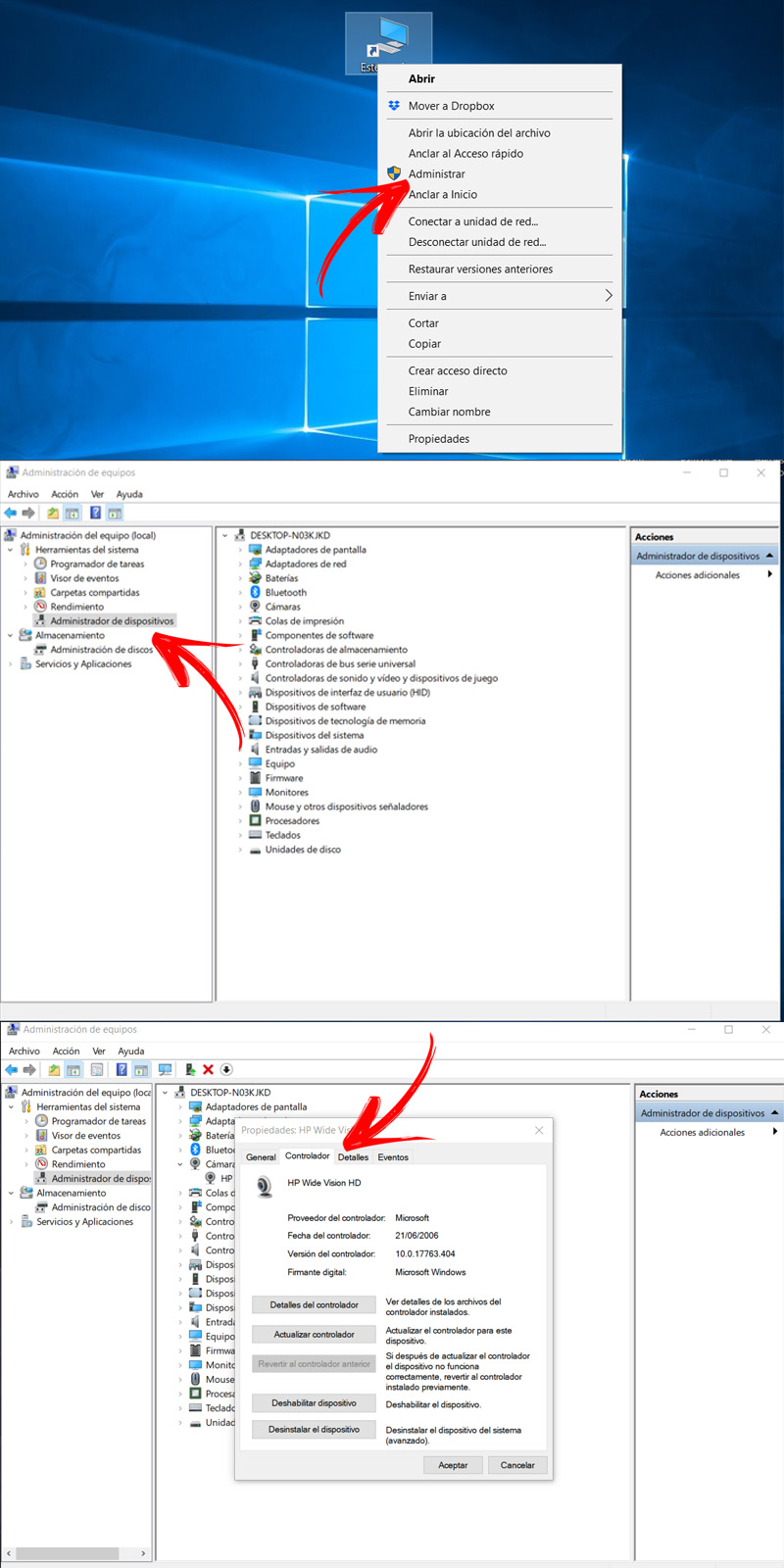Open the Eventos tab
The height and width of the screenshot is (1568, 784).
[x=393, y=1157]
